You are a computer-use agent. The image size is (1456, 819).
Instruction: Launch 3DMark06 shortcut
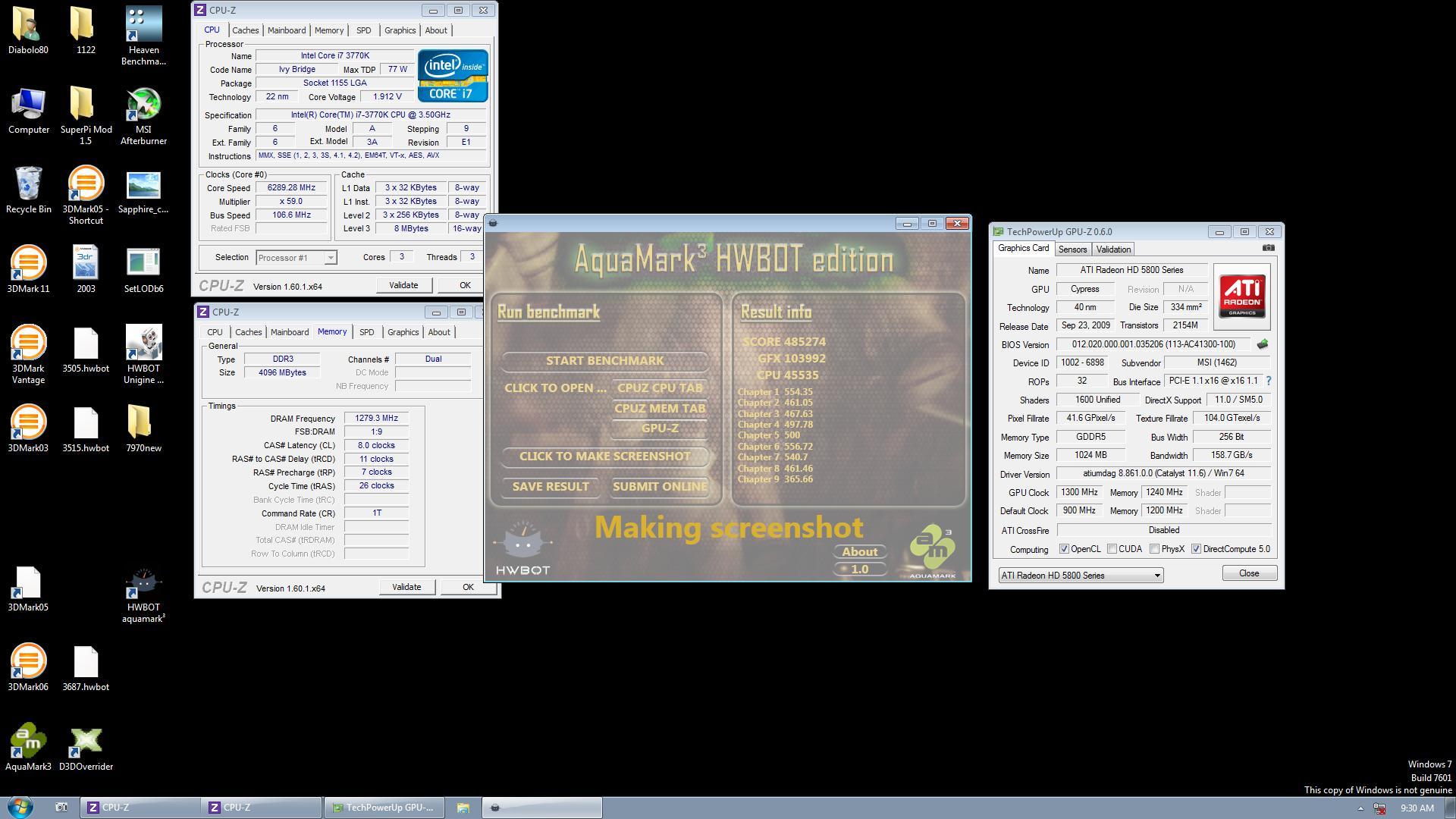(28, 667)
